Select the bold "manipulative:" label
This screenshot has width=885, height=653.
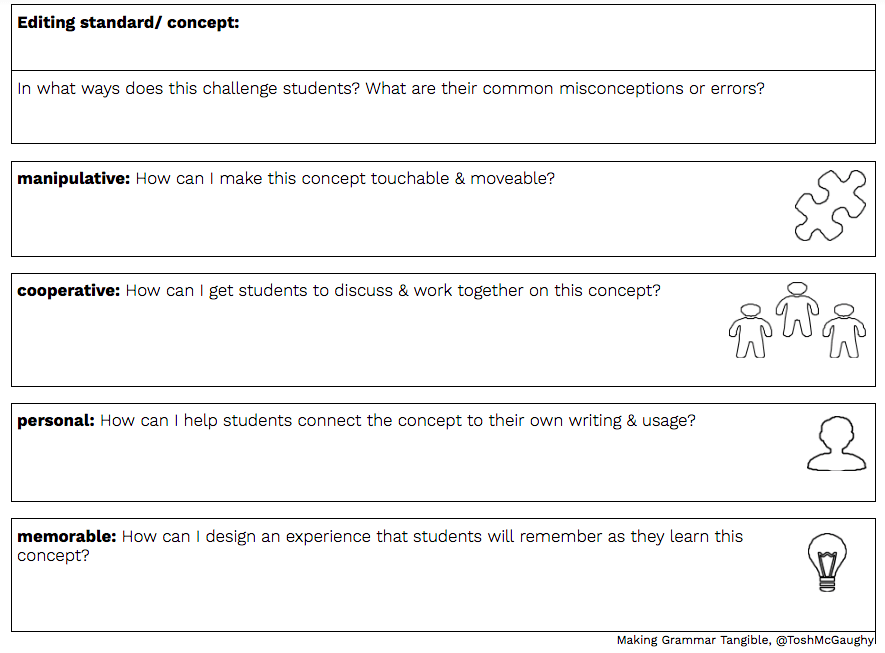[74, 179]
